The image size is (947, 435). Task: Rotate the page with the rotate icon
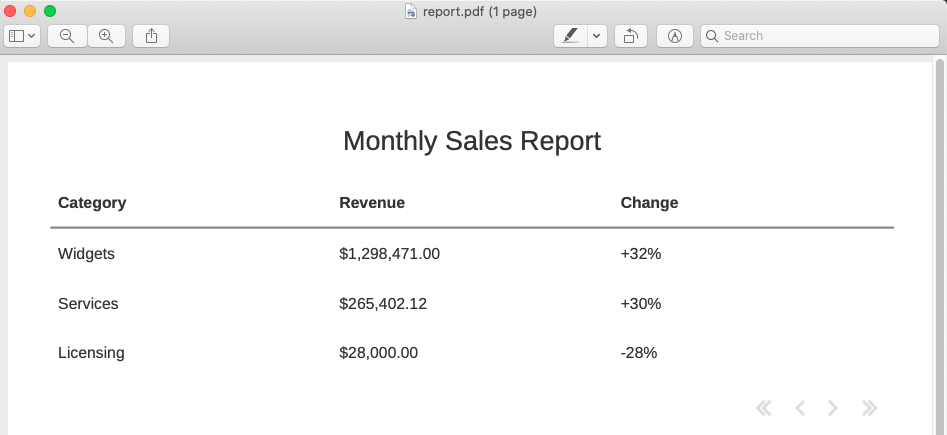click(631, 36)
